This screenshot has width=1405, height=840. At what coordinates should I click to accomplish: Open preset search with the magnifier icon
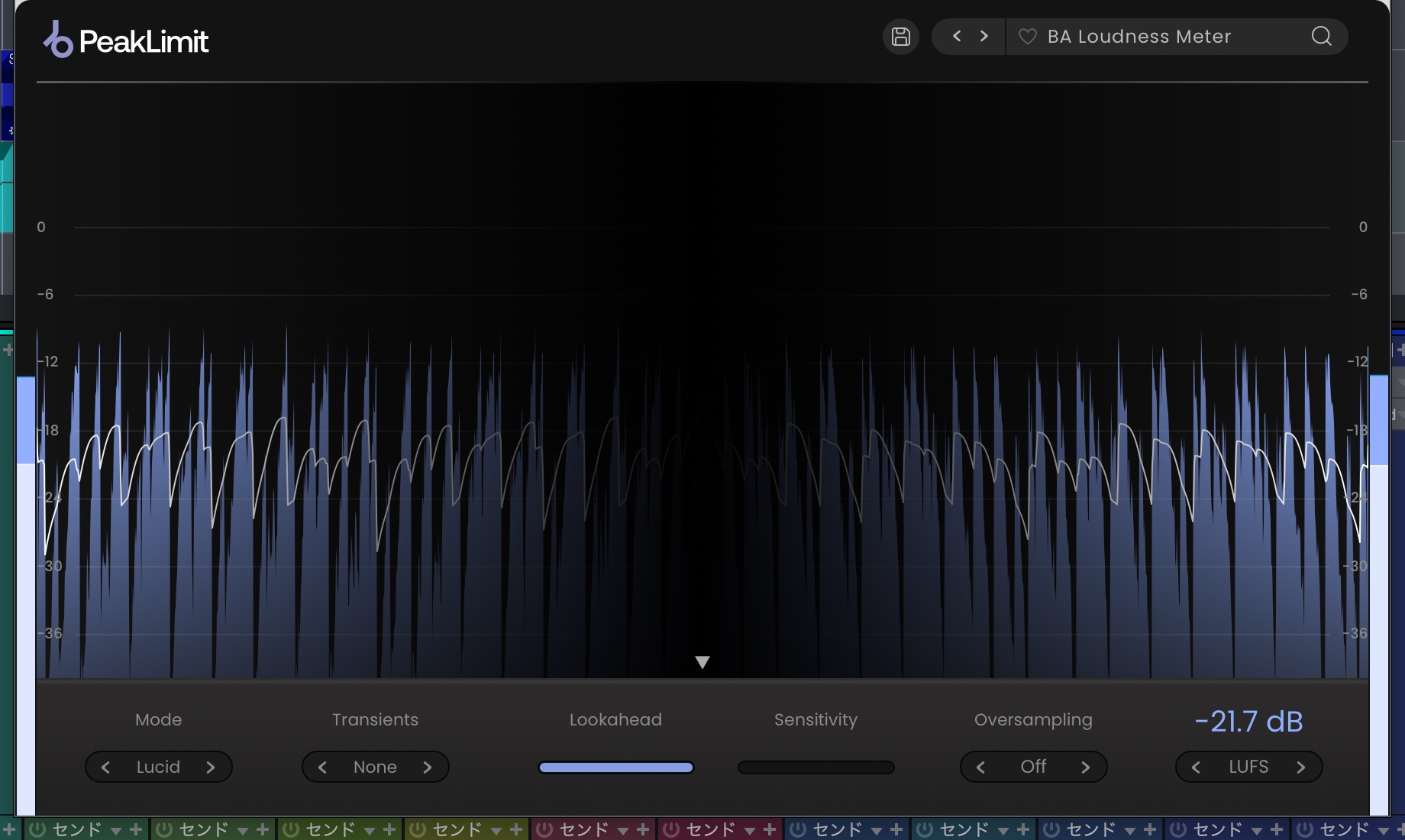(1321, 37)
